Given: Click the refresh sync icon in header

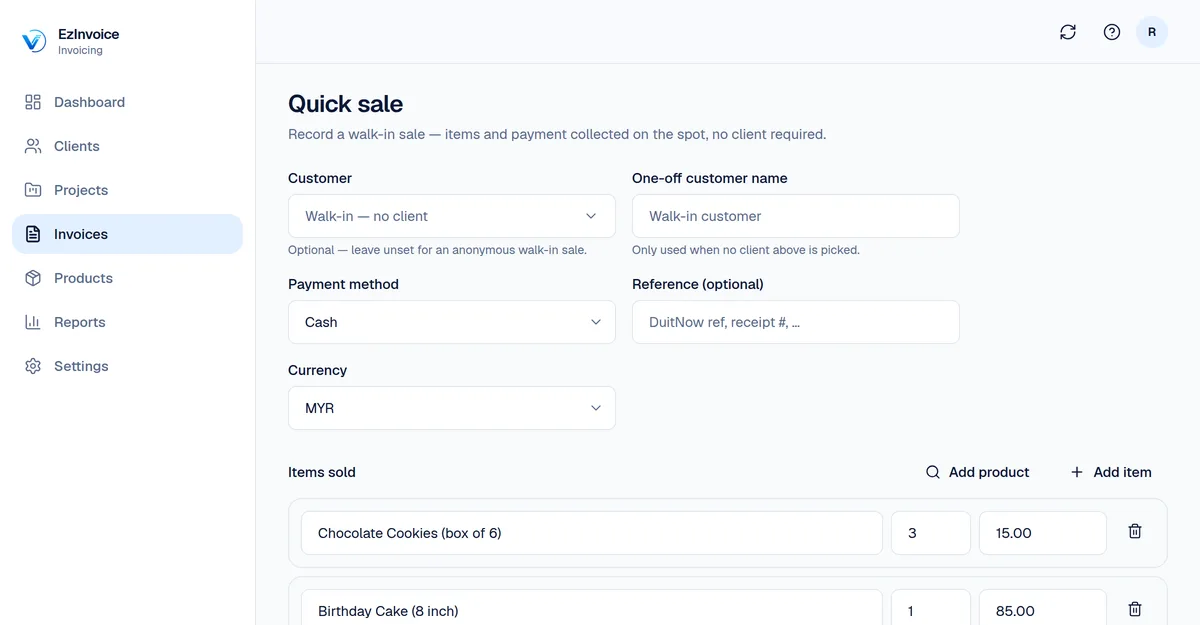Looking at the screenshot, I should (1068, 32).
